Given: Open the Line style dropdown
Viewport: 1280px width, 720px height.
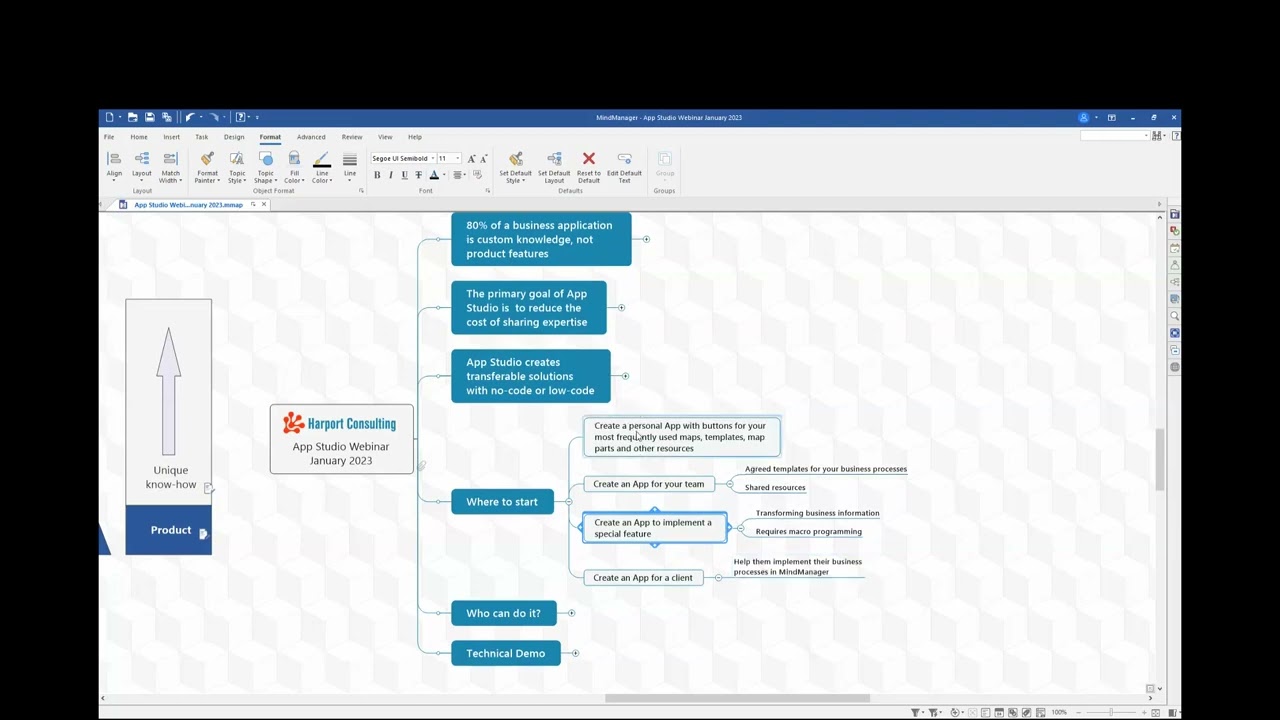Looking at the screenshot, I should 350,166.
